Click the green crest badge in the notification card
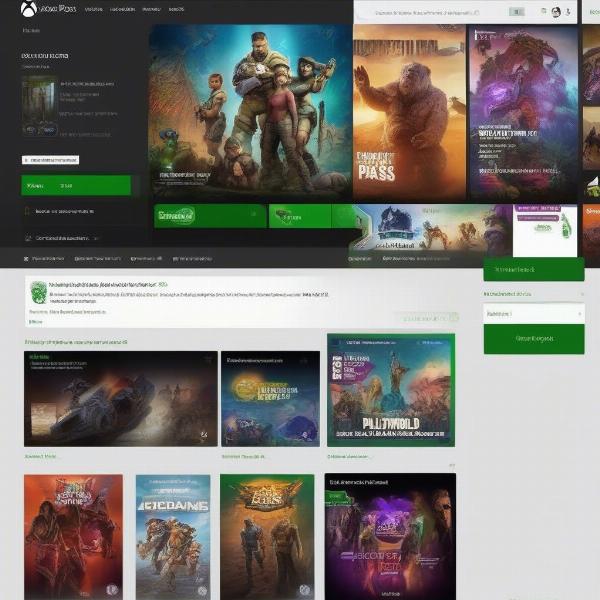Image resolution: width=600 pixels, height=600 pixels. pyautogui.click(x=38, y=292)
